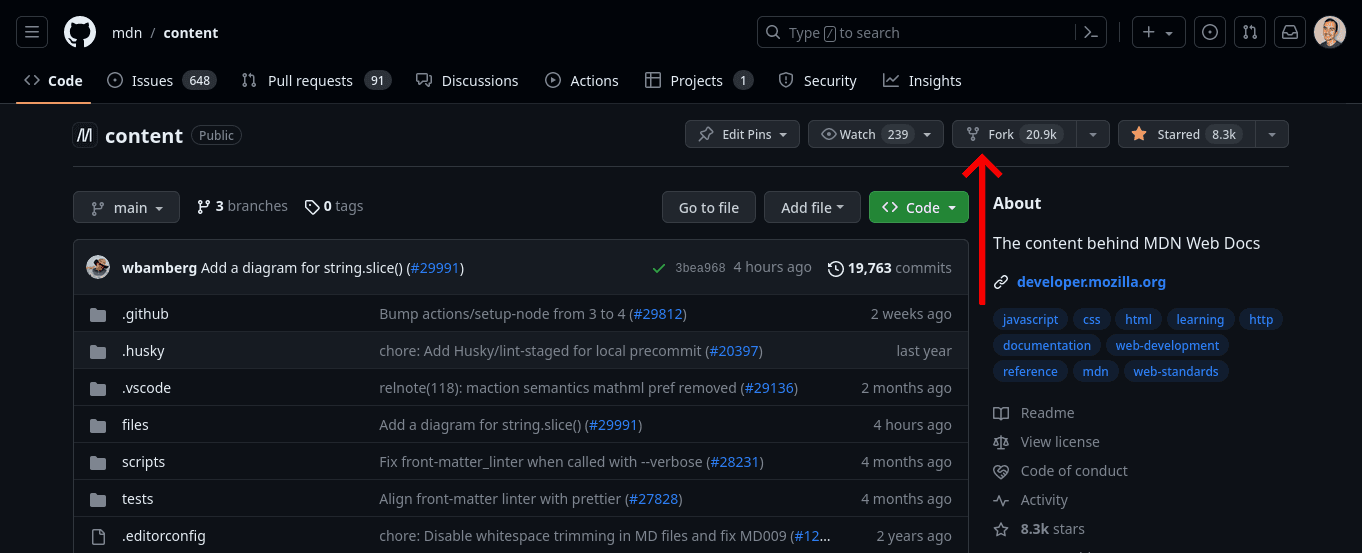Select the web-standards topic tag

[1176, 371]
